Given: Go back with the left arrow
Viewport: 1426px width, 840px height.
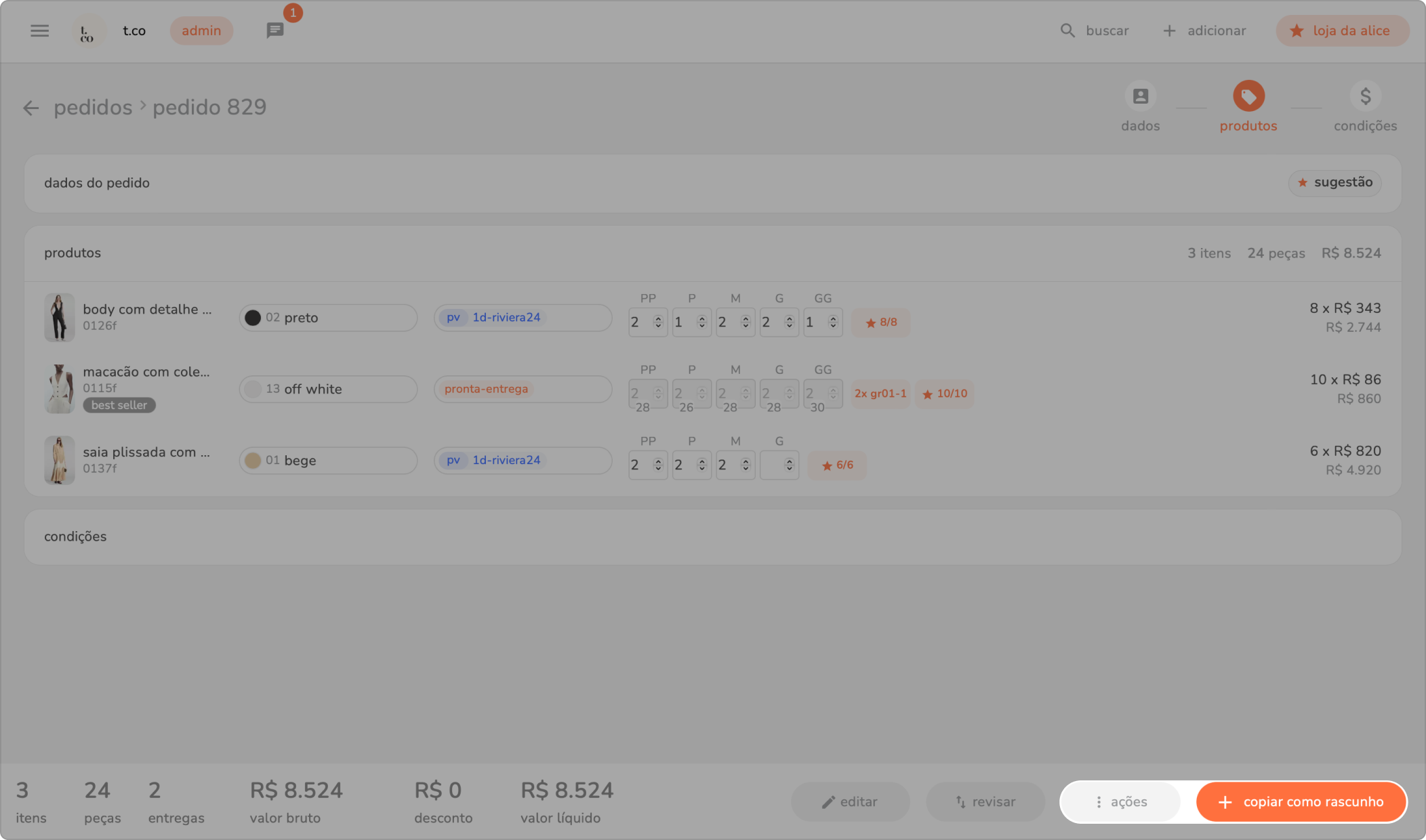Looking at the screenshot, I should (30, 108).
